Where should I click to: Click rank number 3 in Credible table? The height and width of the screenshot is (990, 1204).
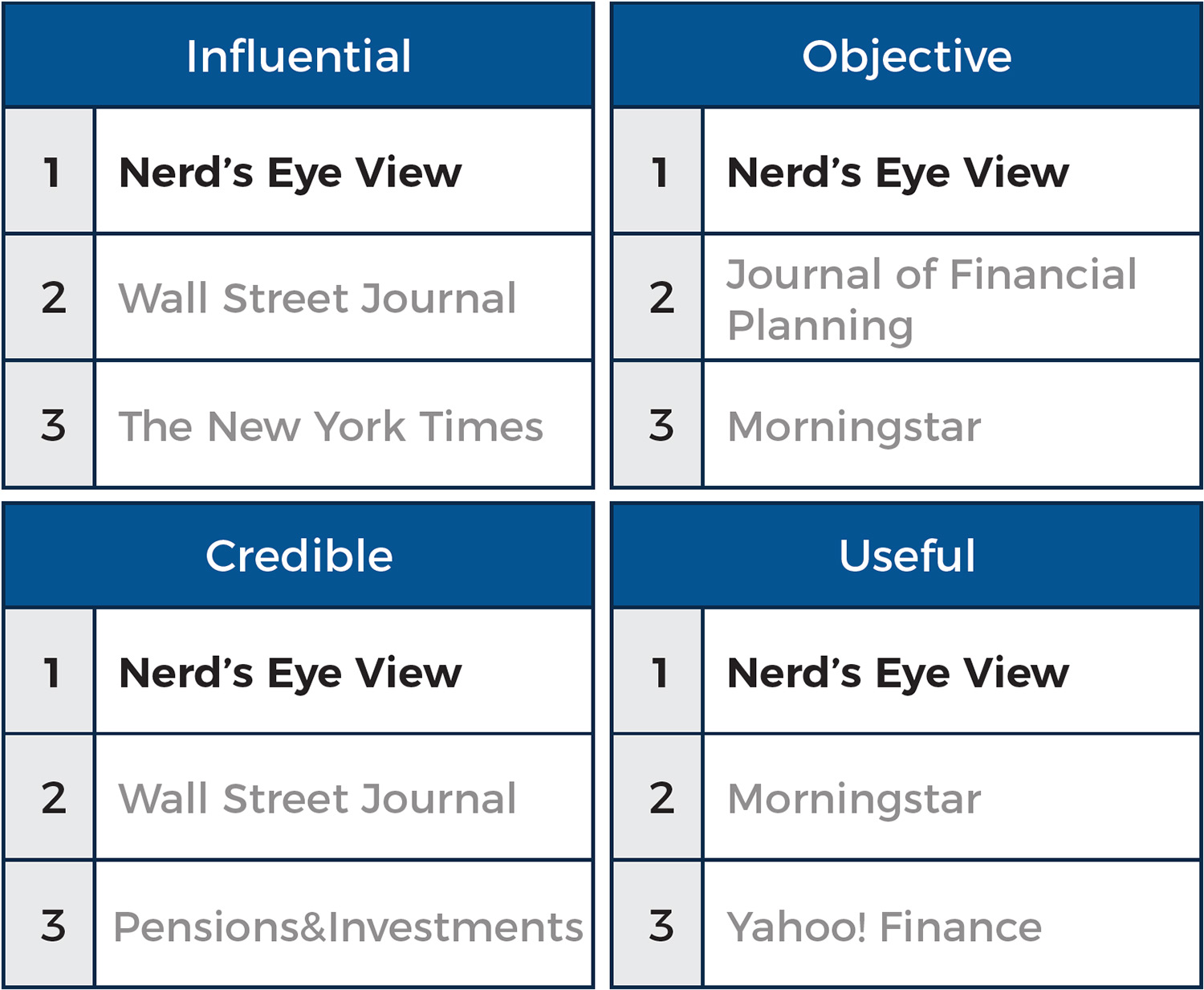tap(52, 926)
